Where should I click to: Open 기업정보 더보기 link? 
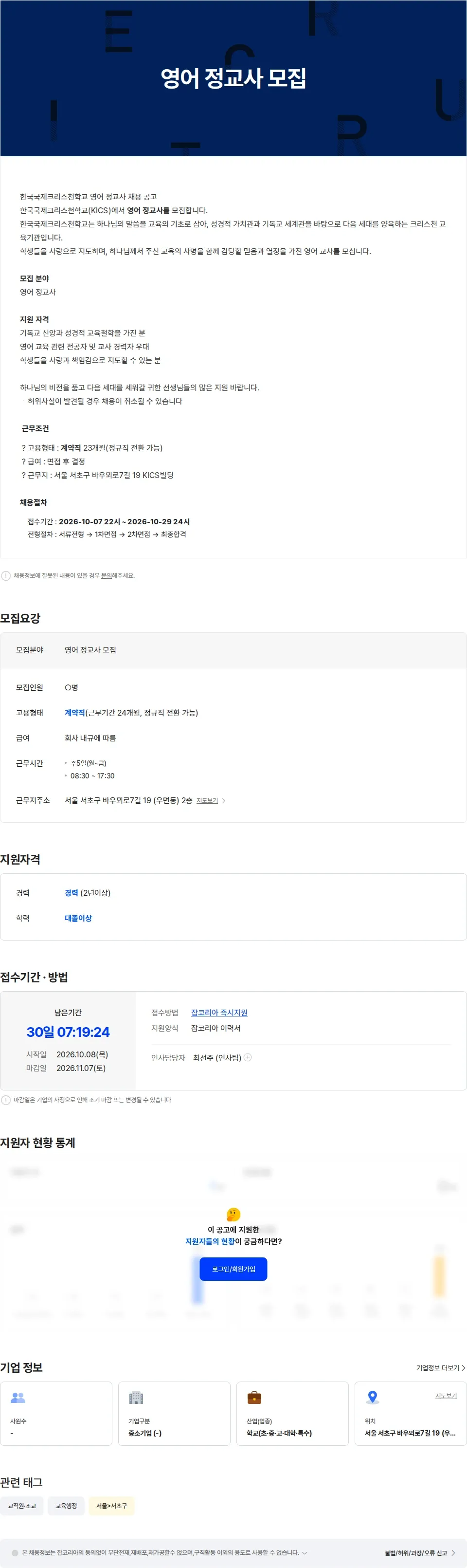pos(440,1368)
